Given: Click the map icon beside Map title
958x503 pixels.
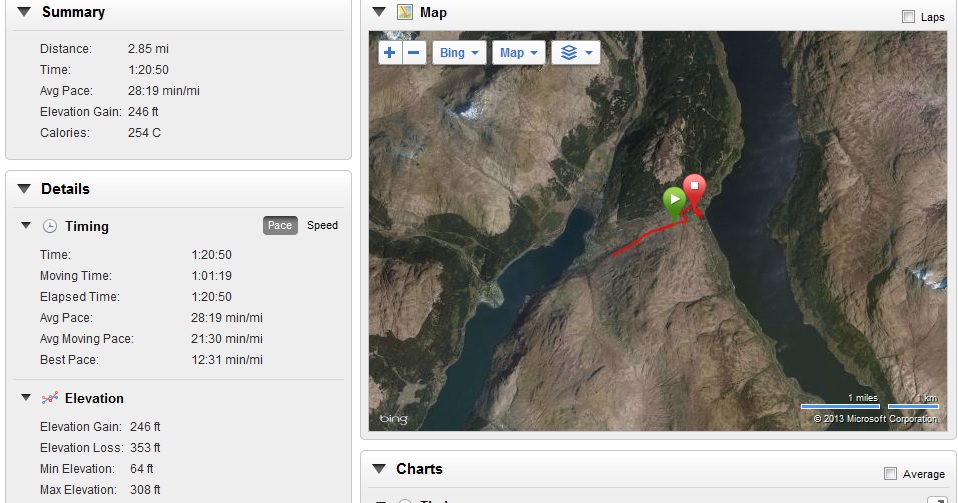Looking at the screenshot, I should pyautogui.click(x=404, y=13).
